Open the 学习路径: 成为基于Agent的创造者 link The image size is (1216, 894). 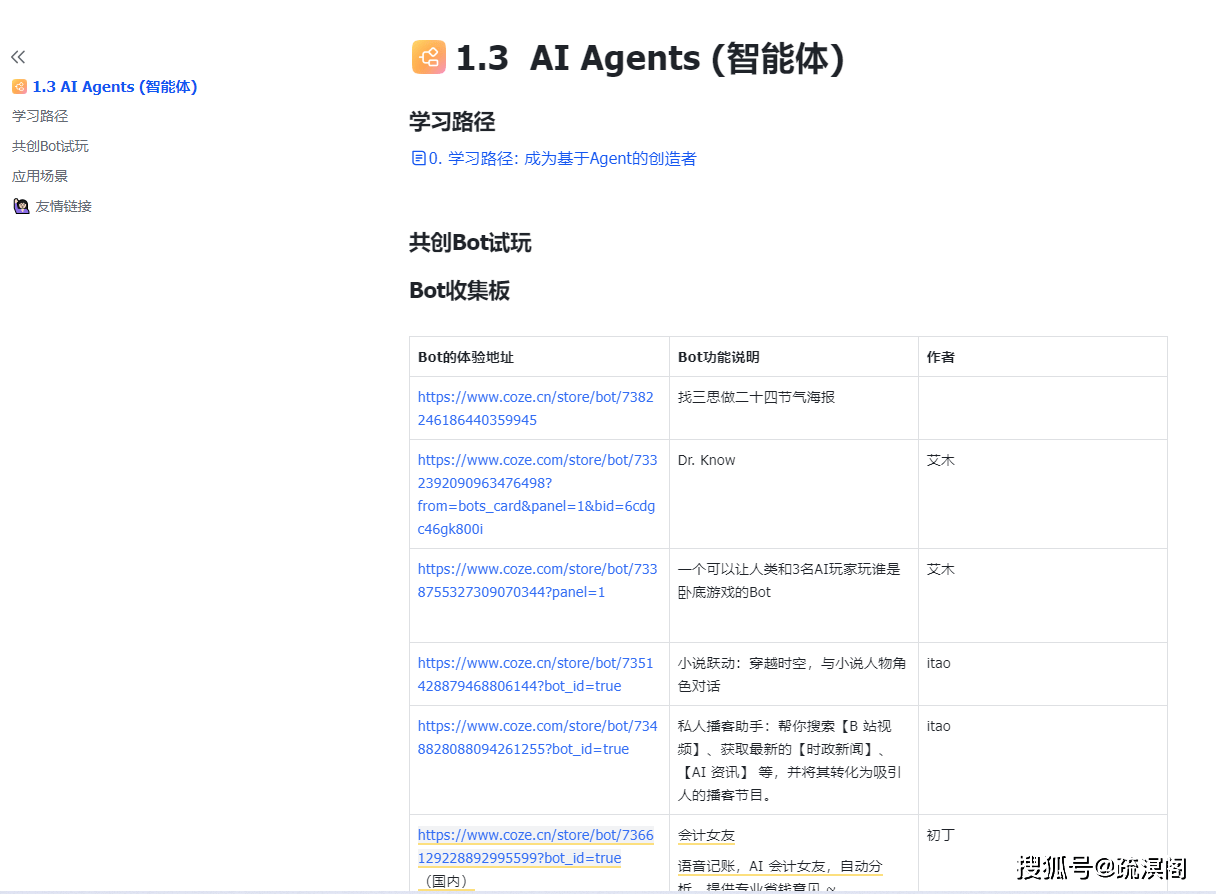pos(562,158)
